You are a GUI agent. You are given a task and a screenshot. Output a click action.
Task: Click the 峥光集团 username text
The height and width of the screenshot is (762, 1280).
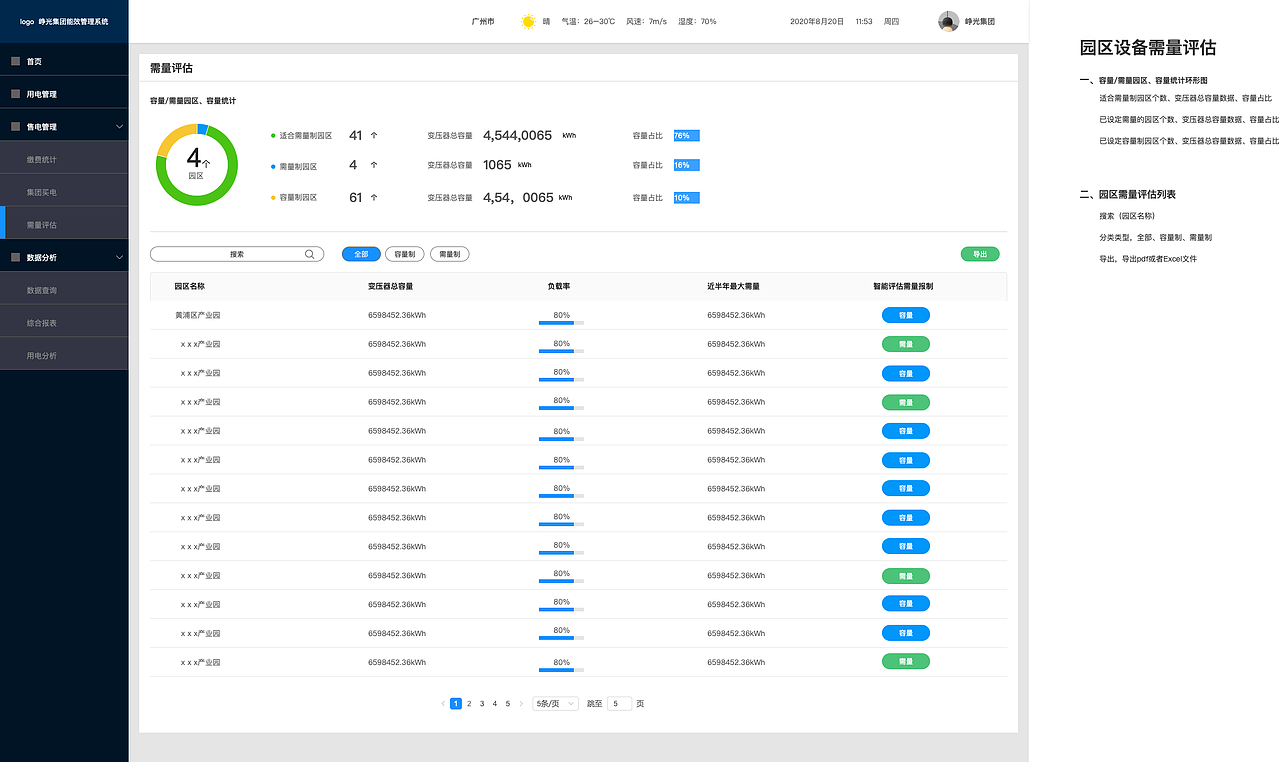pos(980,21)
